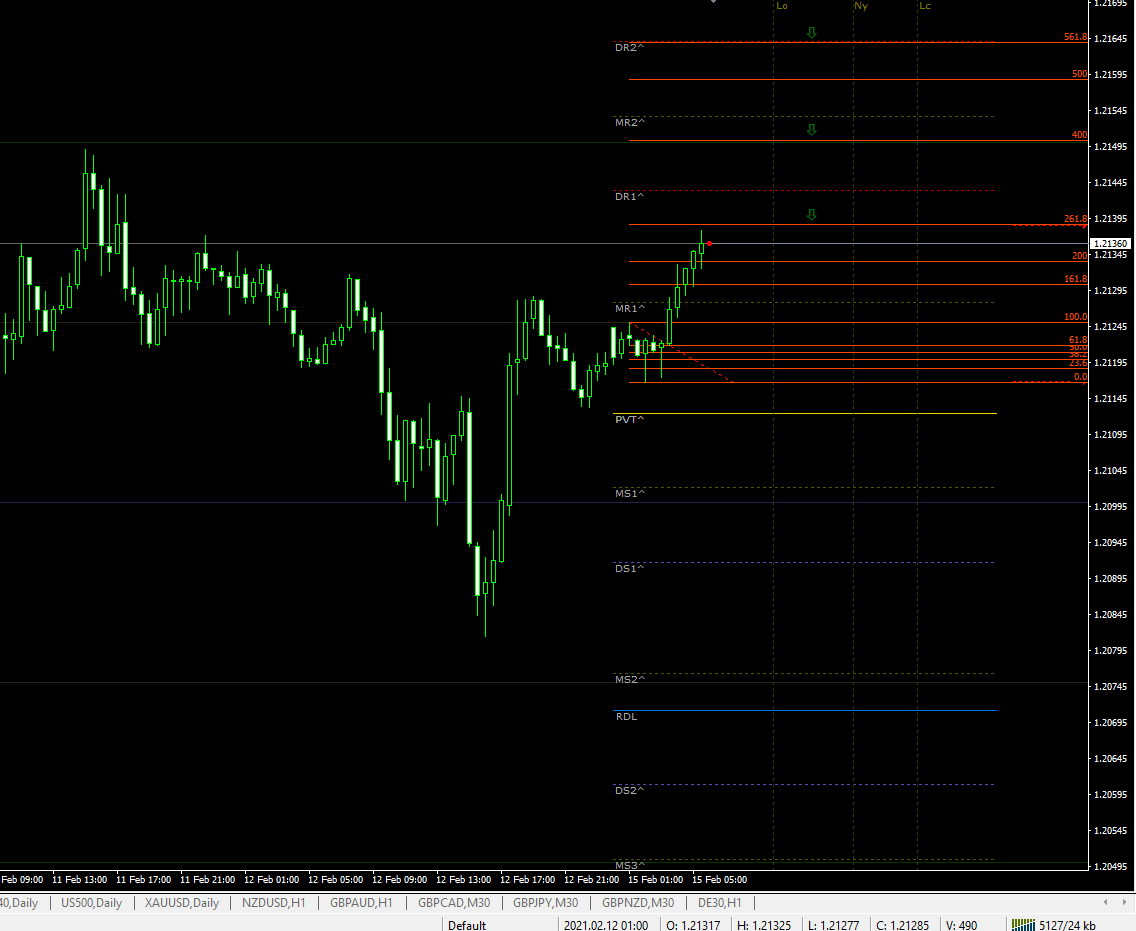Open the XAUUSD,Daily chart tab

[x=184, y=902]
